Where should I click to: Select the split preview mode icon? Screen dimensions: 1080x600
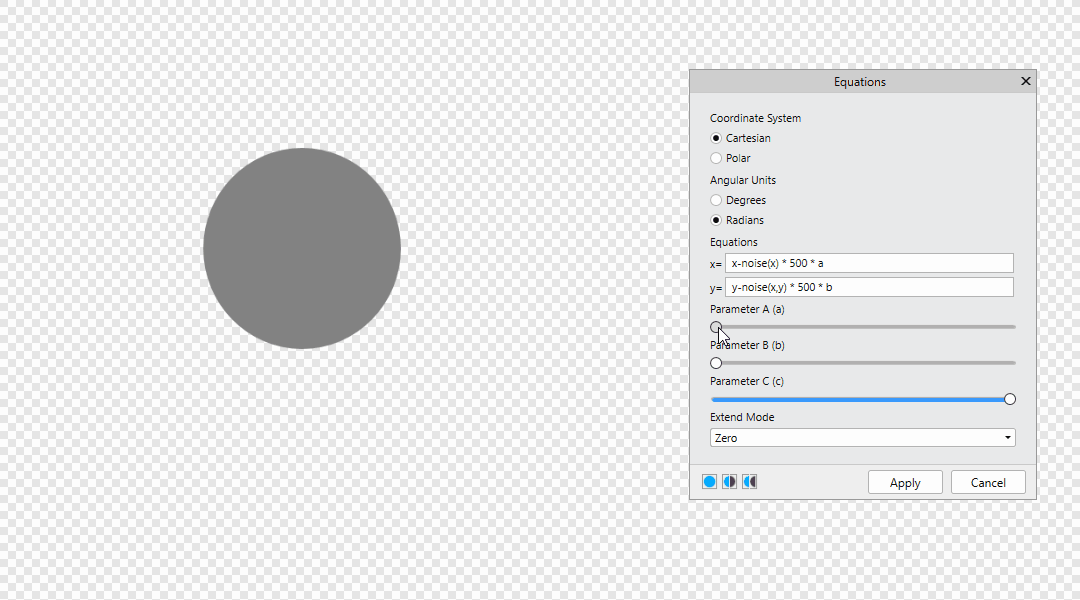click(729, 481)
